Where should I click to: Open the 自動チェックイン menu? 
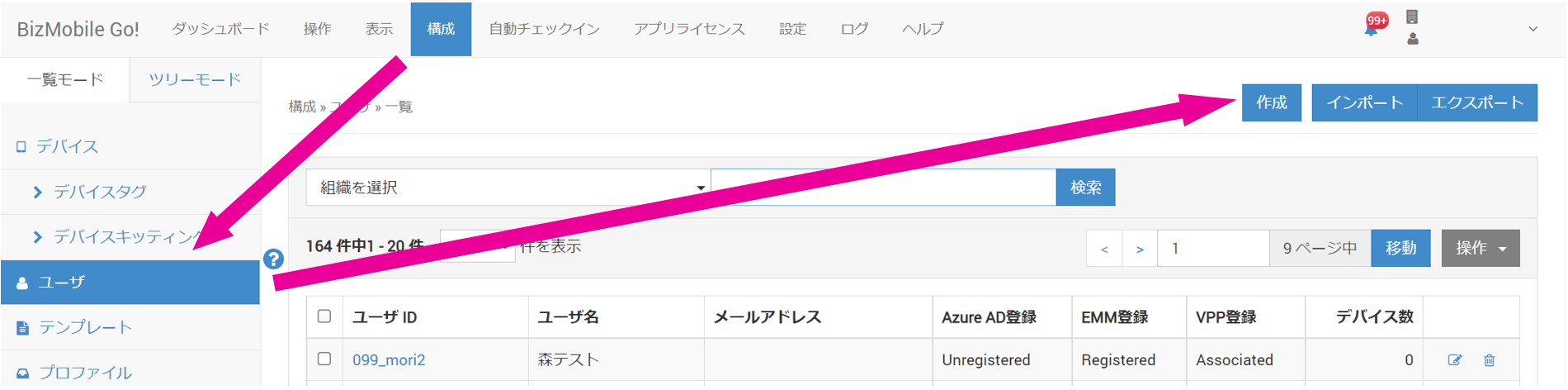point(544,29)
